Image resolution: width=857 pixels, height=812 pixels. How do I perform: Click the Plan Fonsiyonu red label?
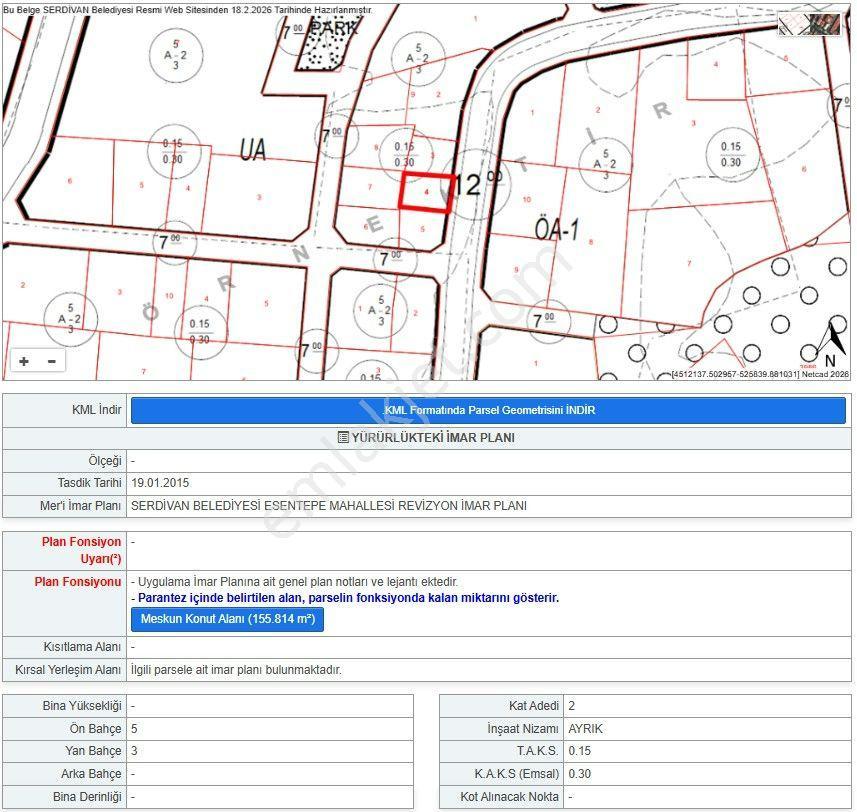[x=78, y=581]
